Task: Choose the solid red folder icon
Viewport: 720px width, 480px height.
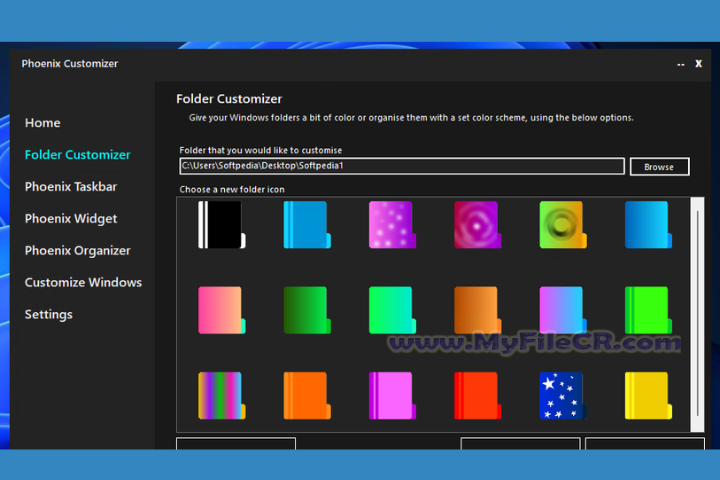Action: click(478, 395)
